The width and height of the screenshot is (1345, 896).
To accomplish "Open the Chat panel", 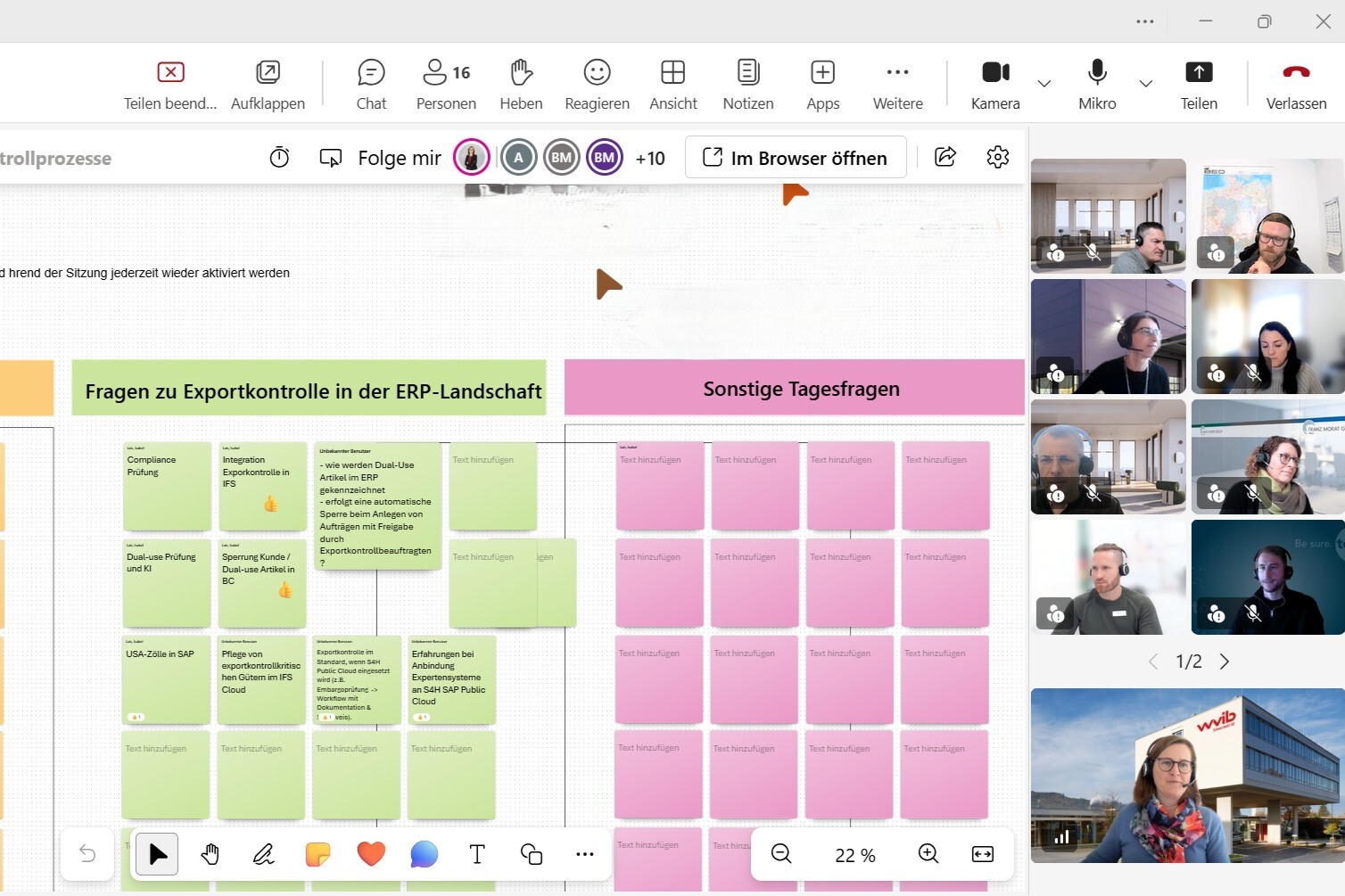I will [x=371, y=84].
